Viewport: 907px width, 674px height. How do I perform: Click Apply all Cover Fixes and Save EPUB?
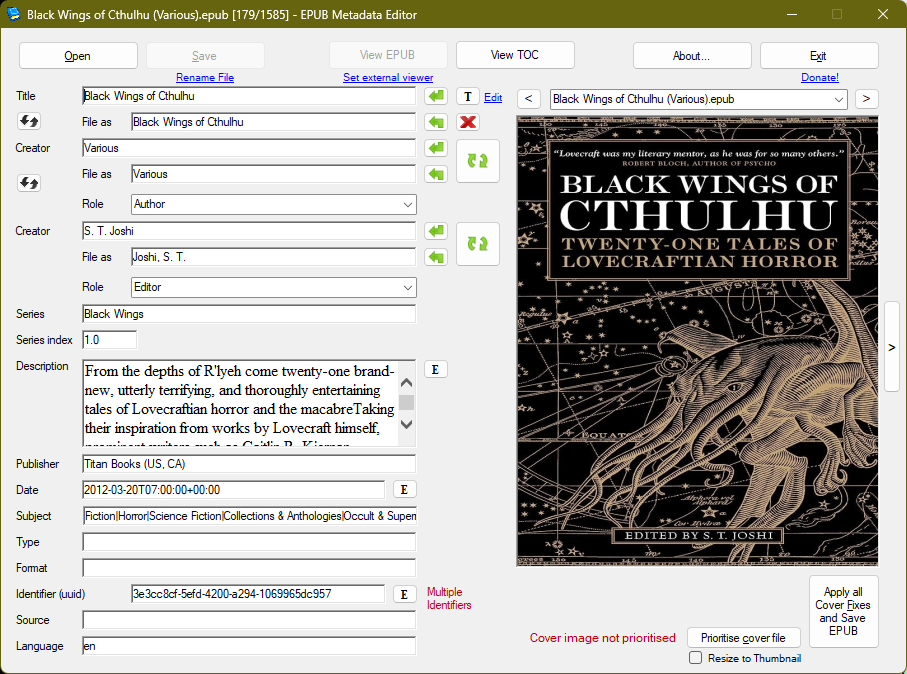tap(843, 611)
